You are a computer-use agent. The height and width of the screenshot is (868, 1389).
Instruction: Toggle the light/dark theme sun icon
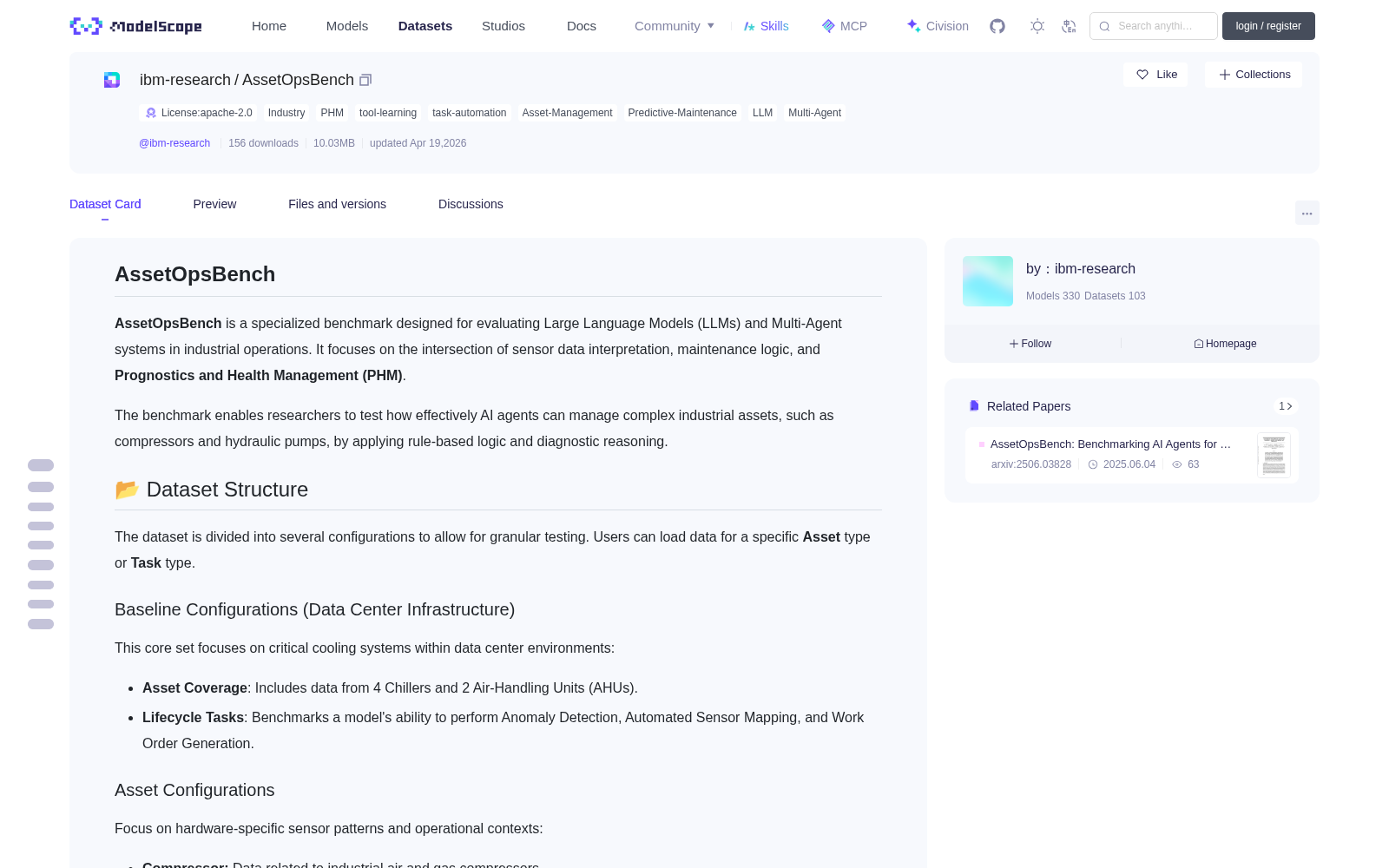pyautogui.click(x=1037, y=26)
